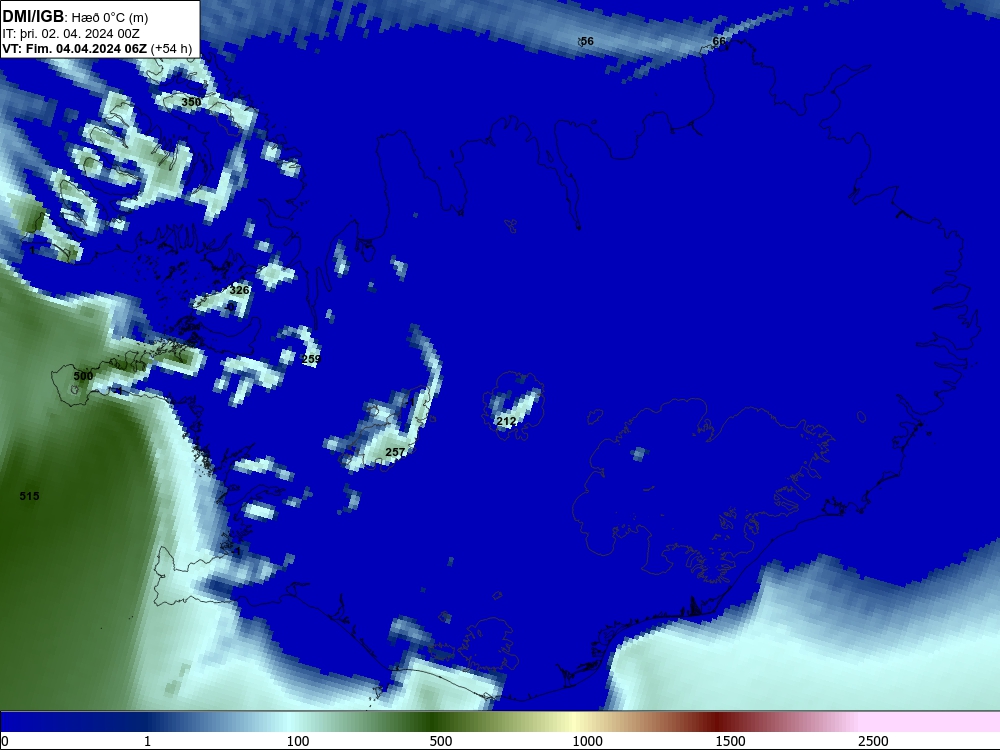The image size is (1000, 750).
Task: Click the 2500 tick label on the color scale
Action: click(x=873, y=741)
